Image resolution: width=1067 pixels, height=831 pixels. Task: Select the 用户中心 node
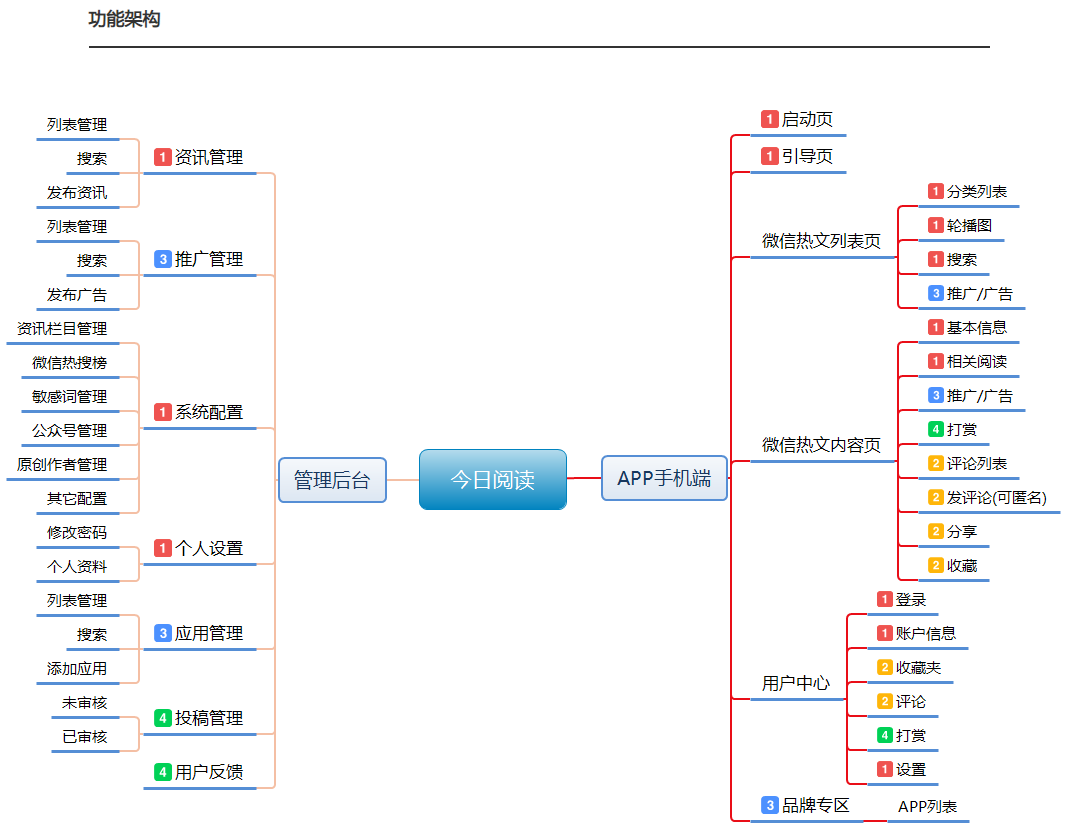coord(795,683)
